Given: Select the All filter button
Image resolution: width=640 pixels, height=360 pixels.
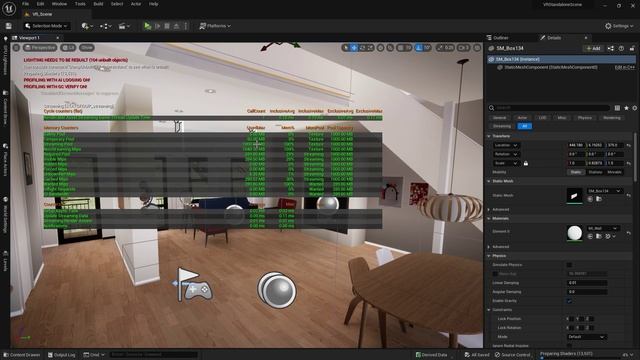Looking at the screenshot, I should [524, 126].
